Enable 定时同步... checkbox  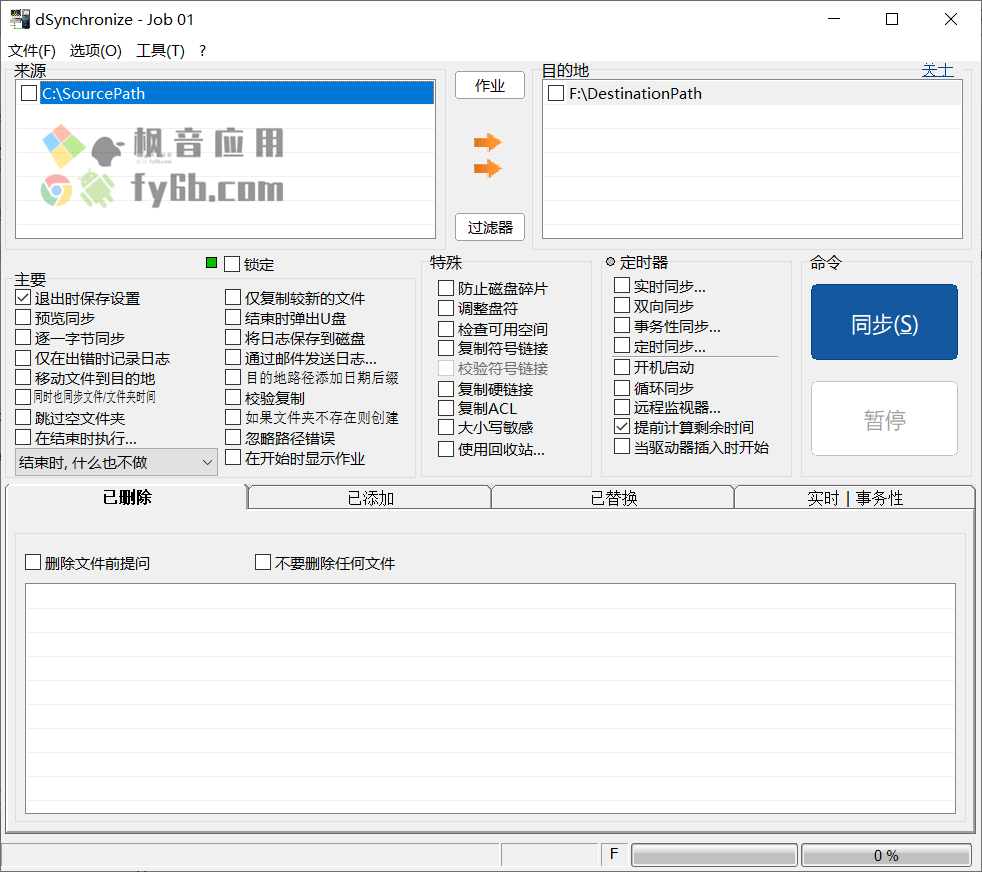[x=622, y=346]
